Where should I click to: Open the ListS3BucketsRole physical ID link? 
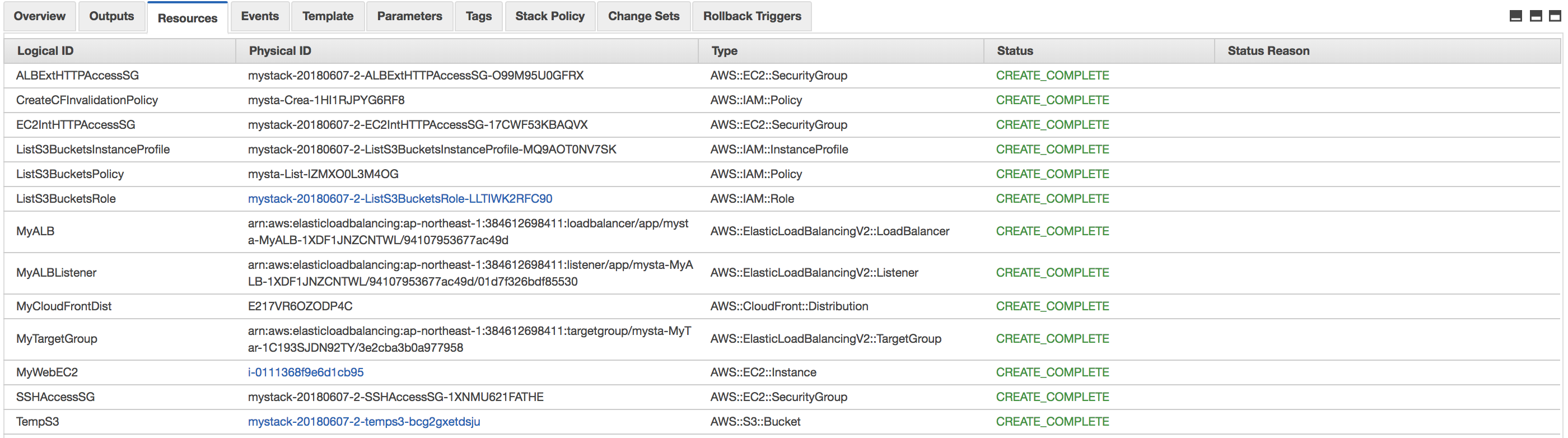(400, 199)
